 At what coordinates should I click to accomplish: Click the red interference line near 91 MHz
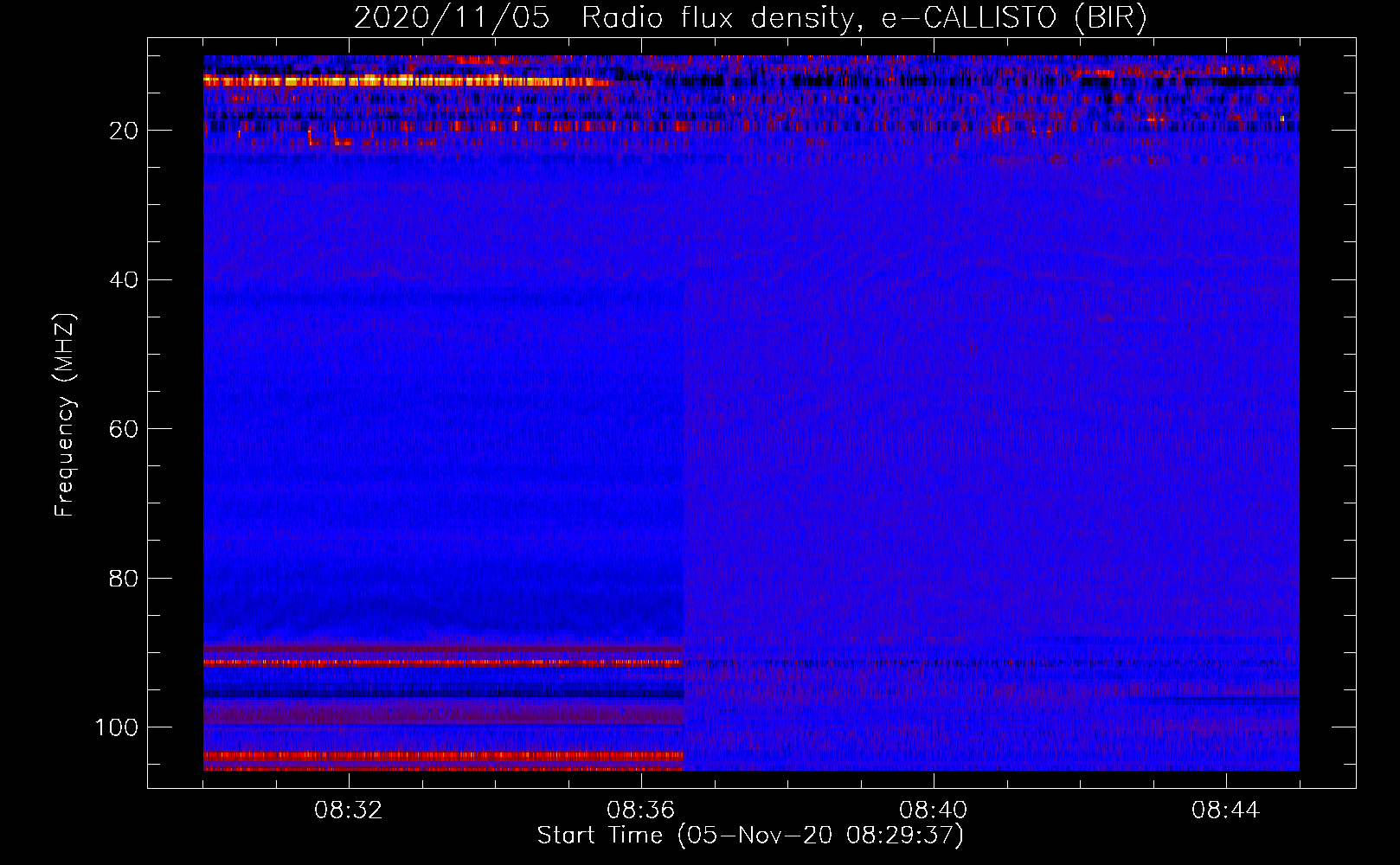tap(444, 663)
